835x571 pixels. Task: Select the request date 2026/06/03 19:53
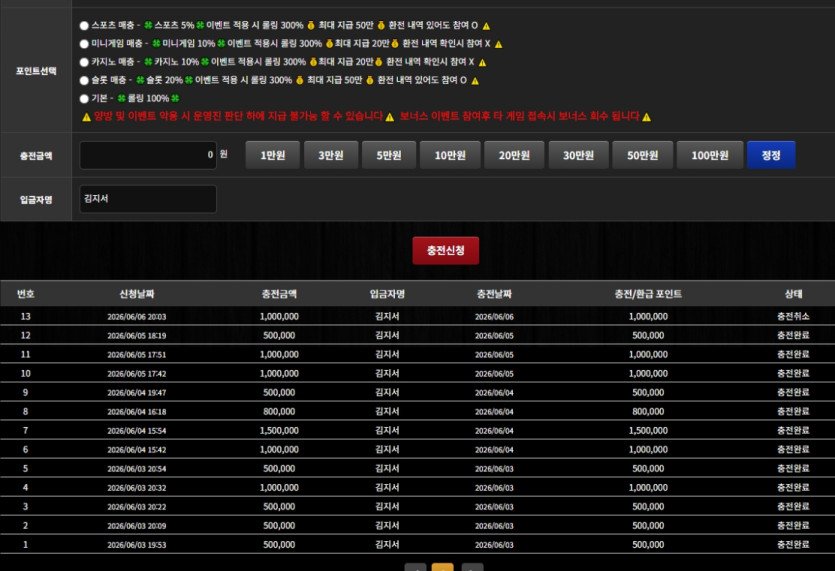point(137,545)
